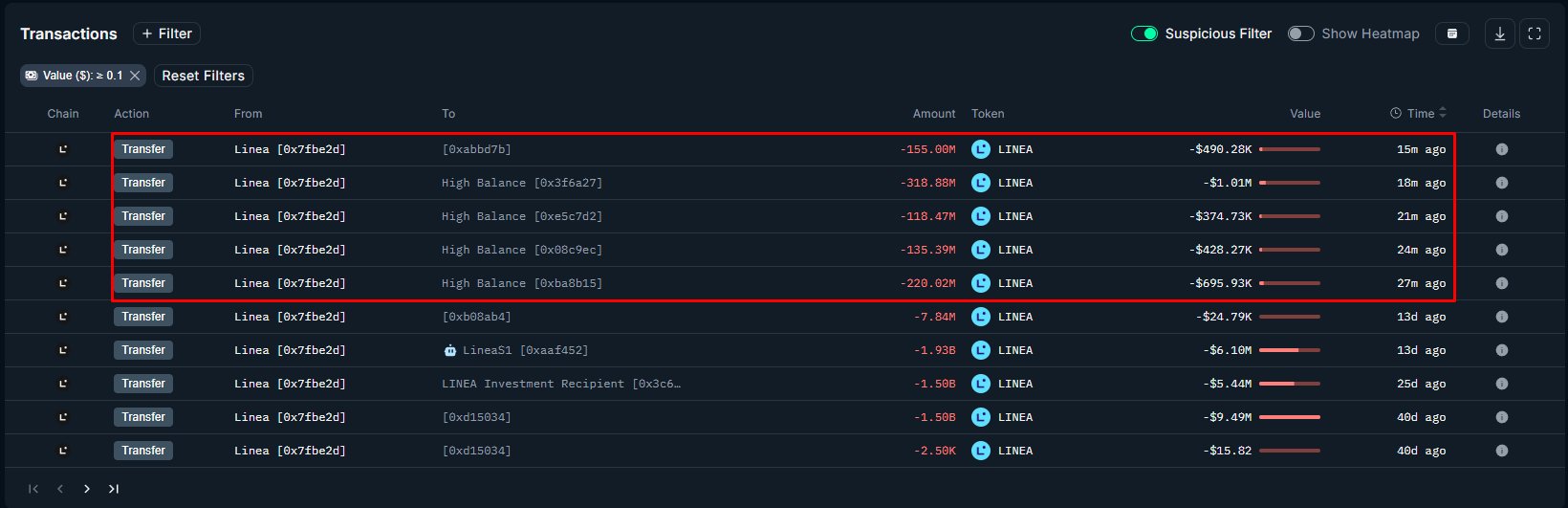Click value bar for -$6.10M transfer
Viewport: 1568px width, 508px height.
(x=1289, y=350)
